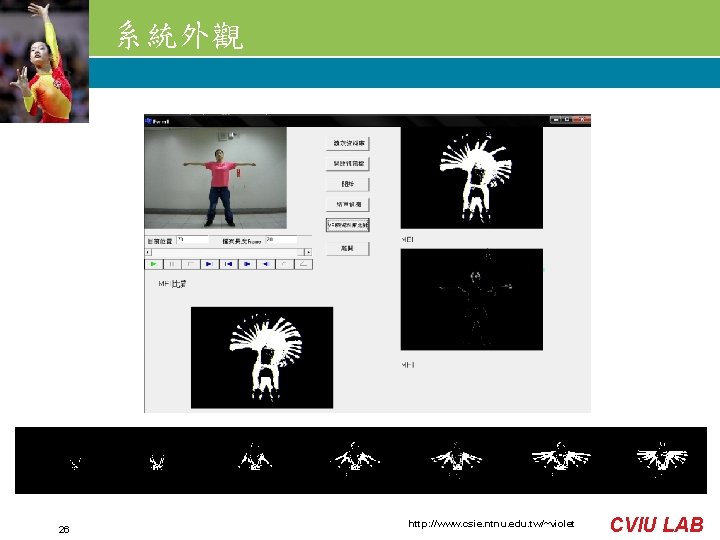Click the Form1 window title bar icon
The image size is (720, 540).
[148, 121]
